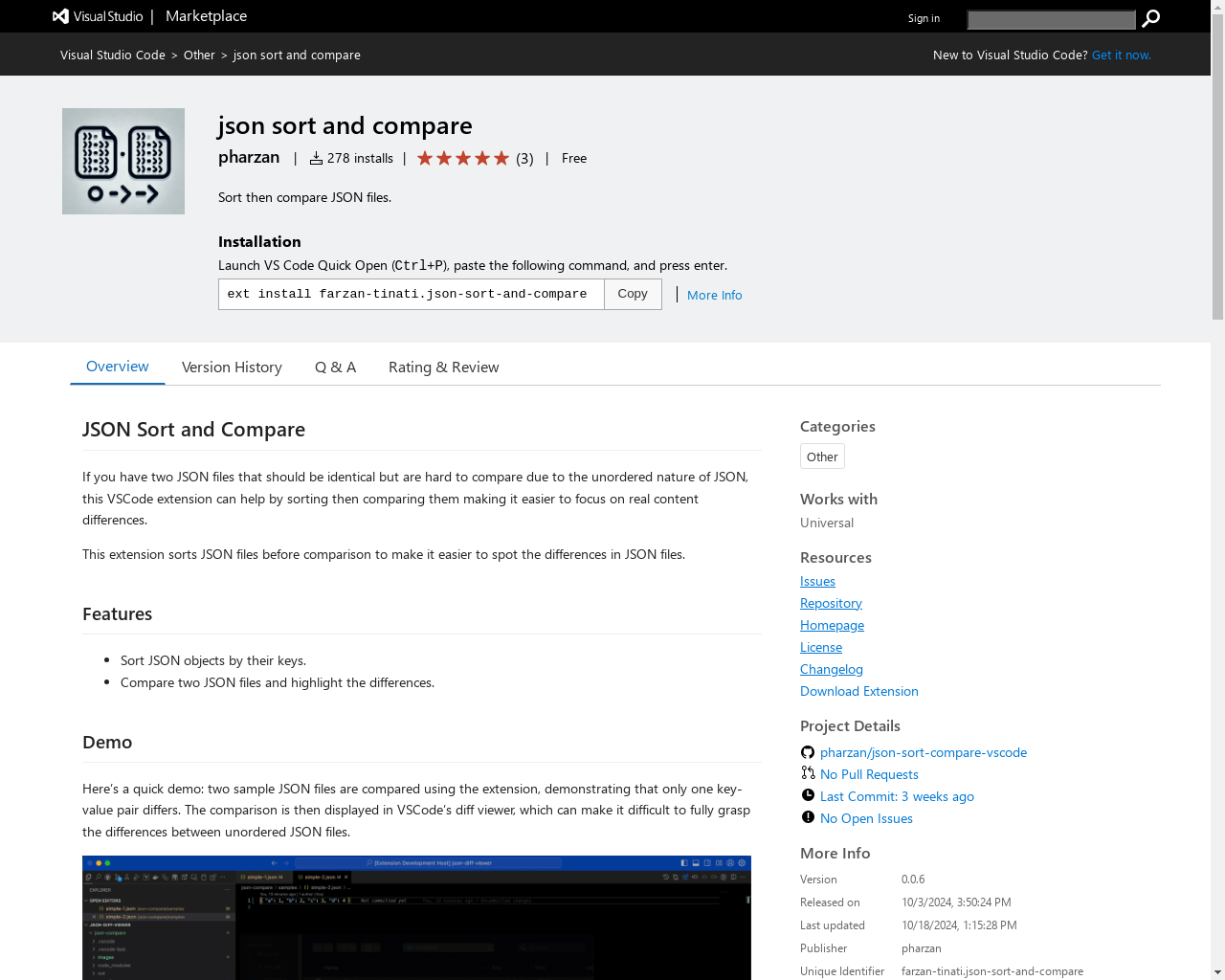Open the Overview tab

click(x=117, y=367)
